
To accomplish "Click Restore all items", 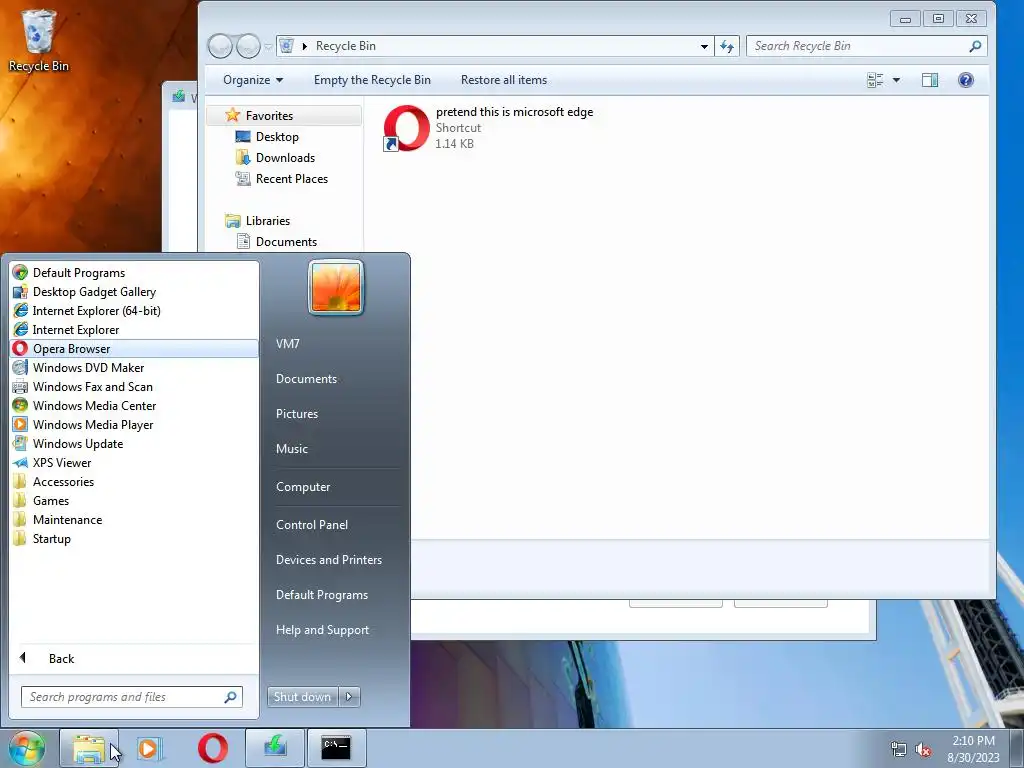I will coord(504,80).
